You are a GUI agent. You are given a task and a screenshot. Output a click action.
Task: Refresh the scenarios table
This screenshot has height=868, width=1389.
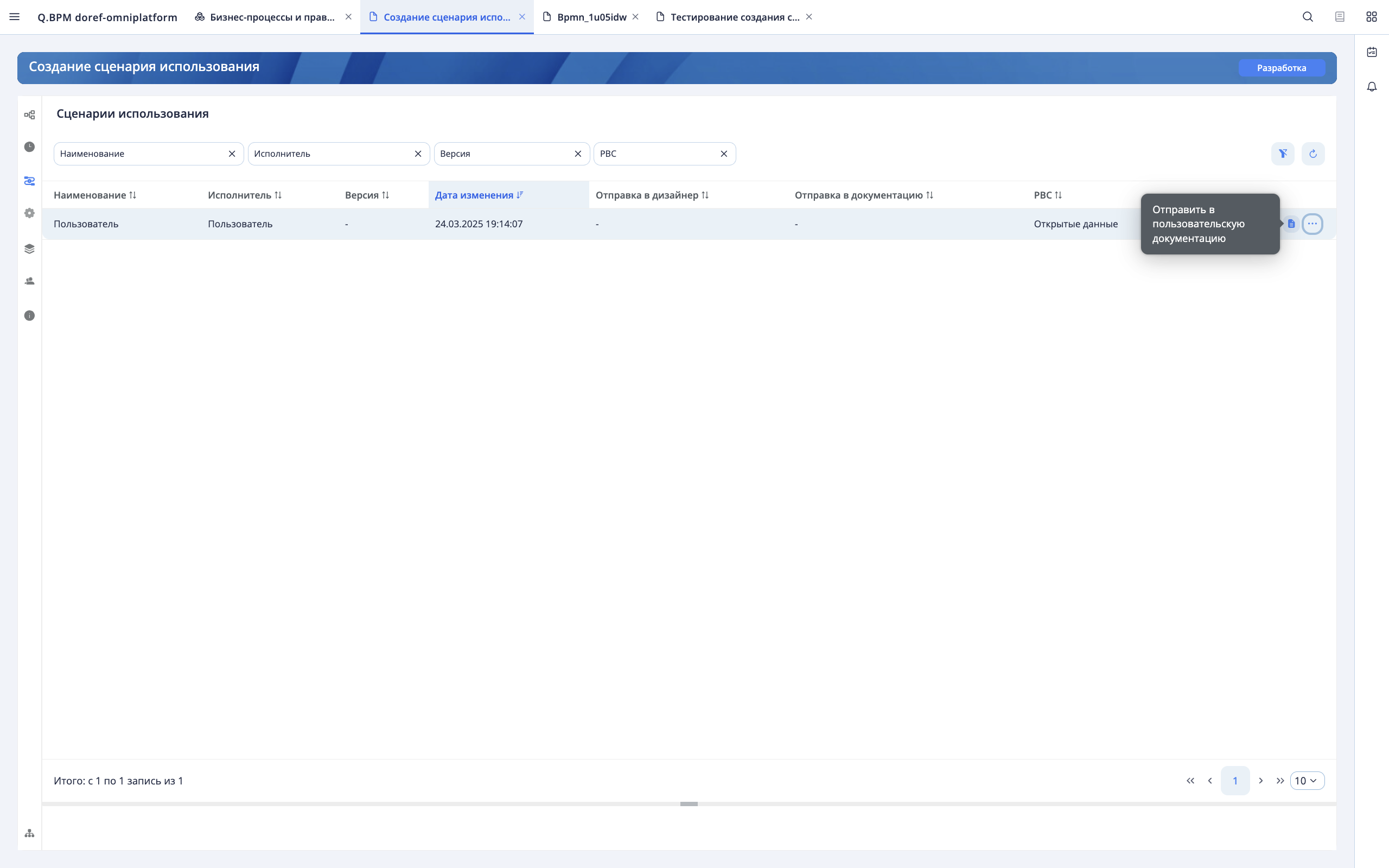1312,154
